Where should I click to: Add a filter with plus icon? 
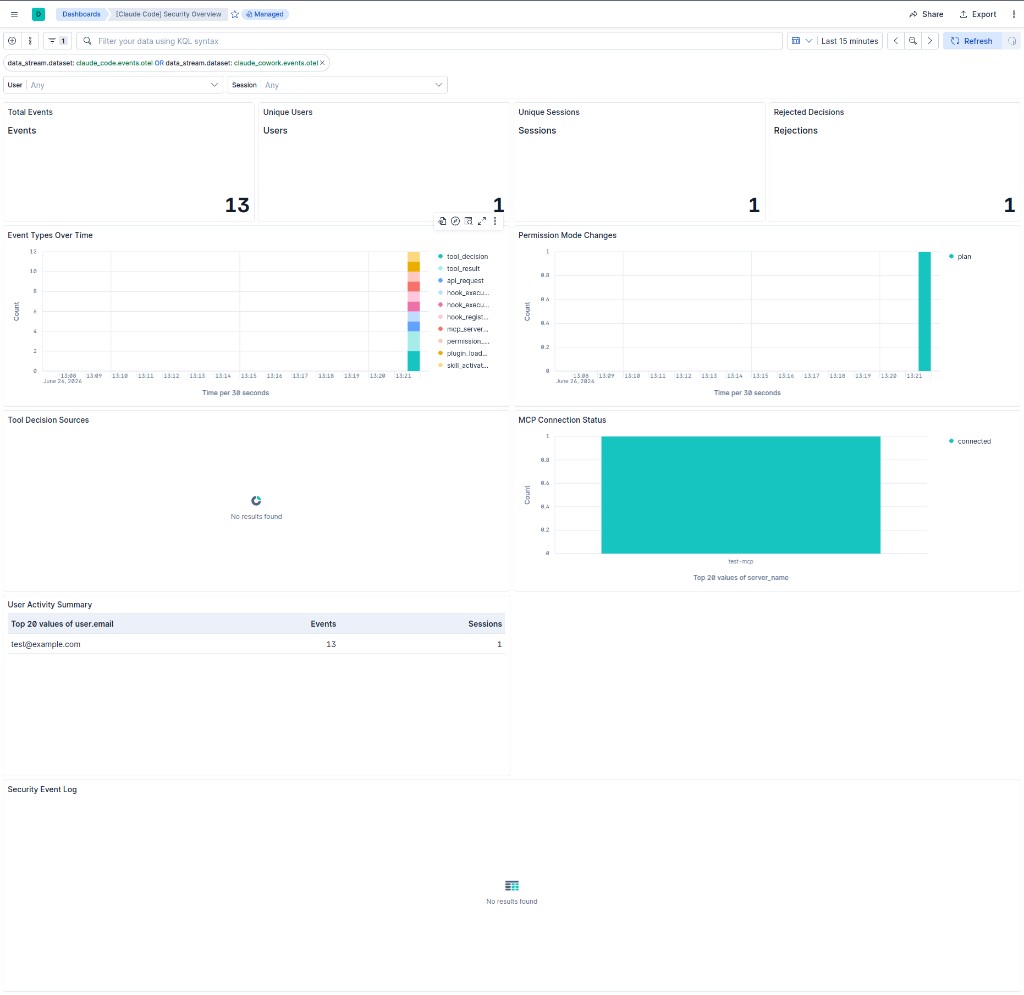point(12,40)
